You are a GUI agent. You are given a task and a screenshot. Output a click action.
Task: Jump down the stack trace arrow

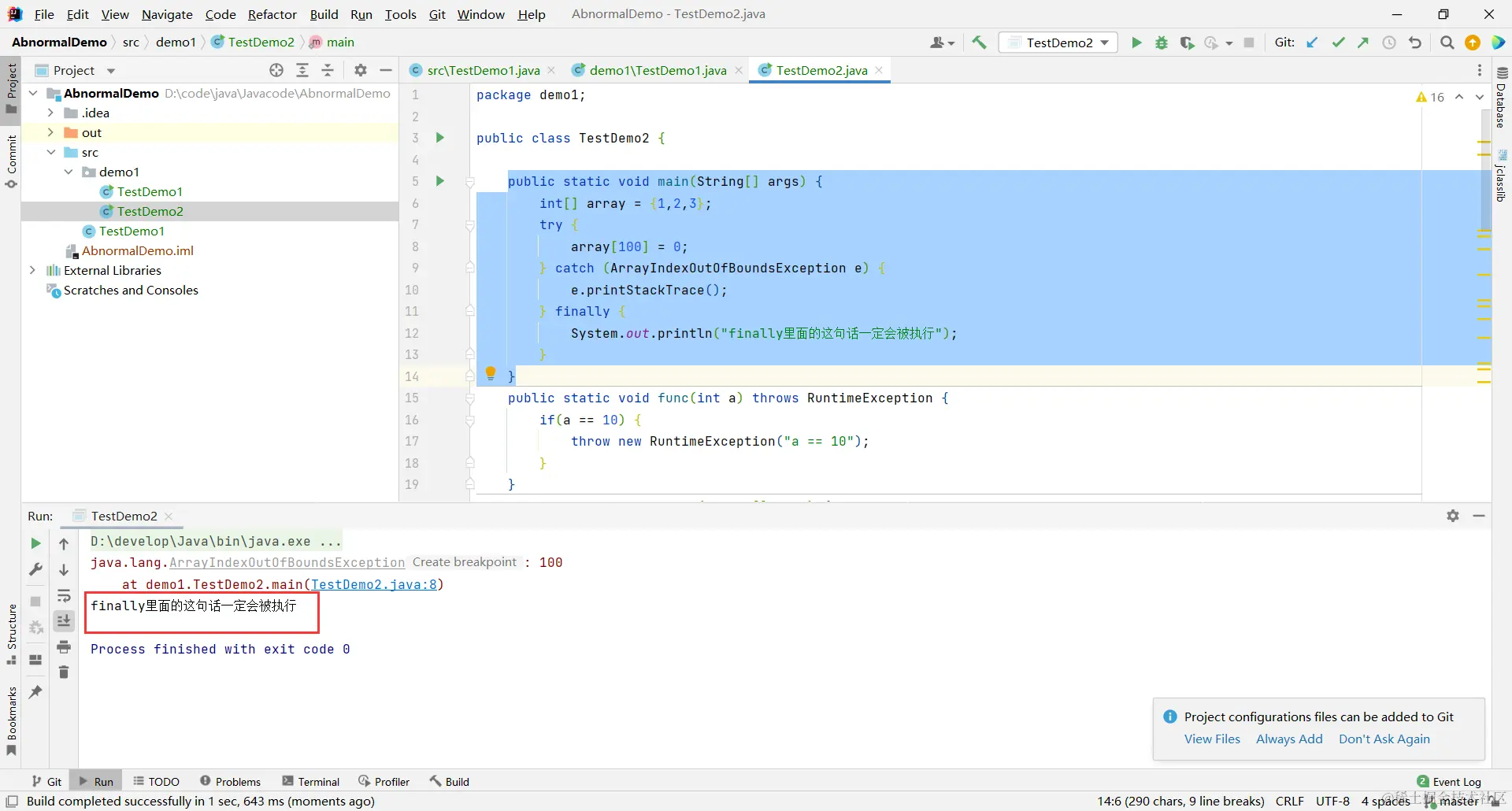pyautogui.click(x=64, y=569)
